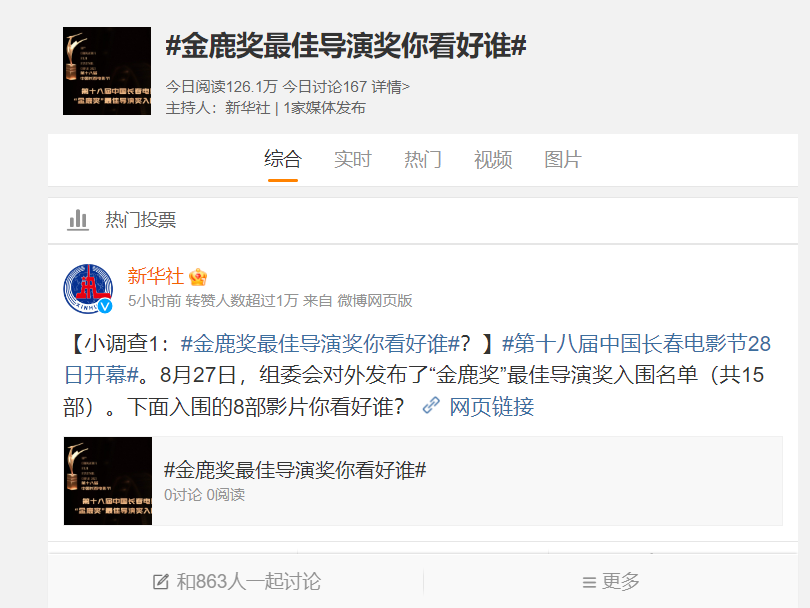Click the hamburger icon beside 更多
Image resolution: width=810 pixels, height=608 pixels.
[x=589, y=583]
